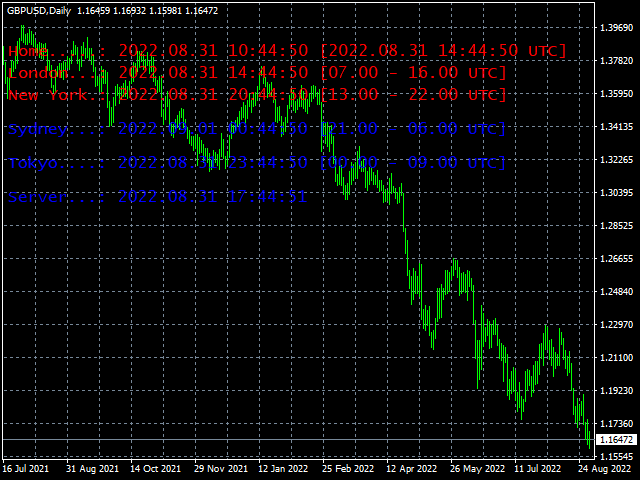
Task: Select the Sydney session time label
Action: (x=256, y=129)
